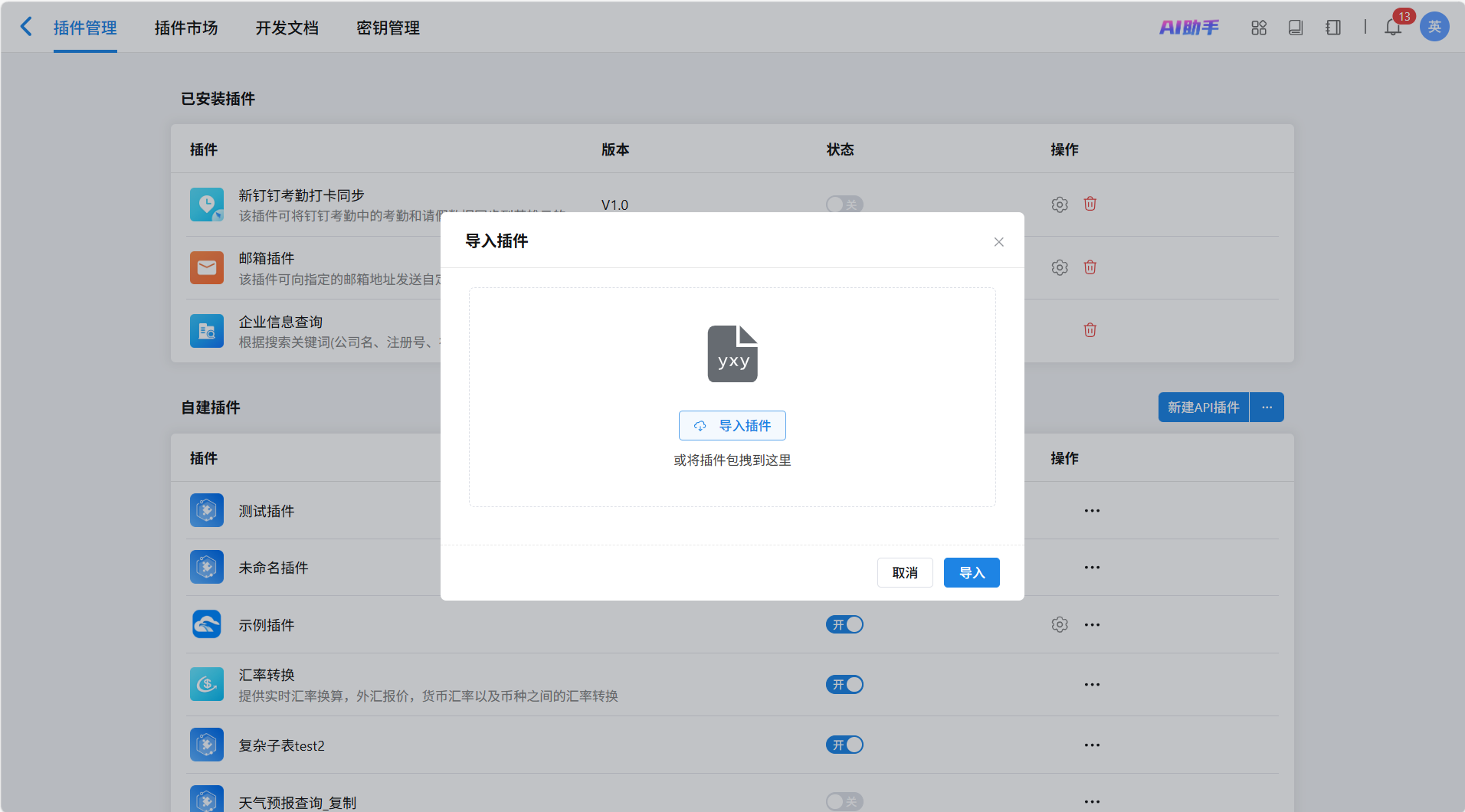Click the AI助手 logo
Screen dimensions: 1465x812
point(1188,28)
